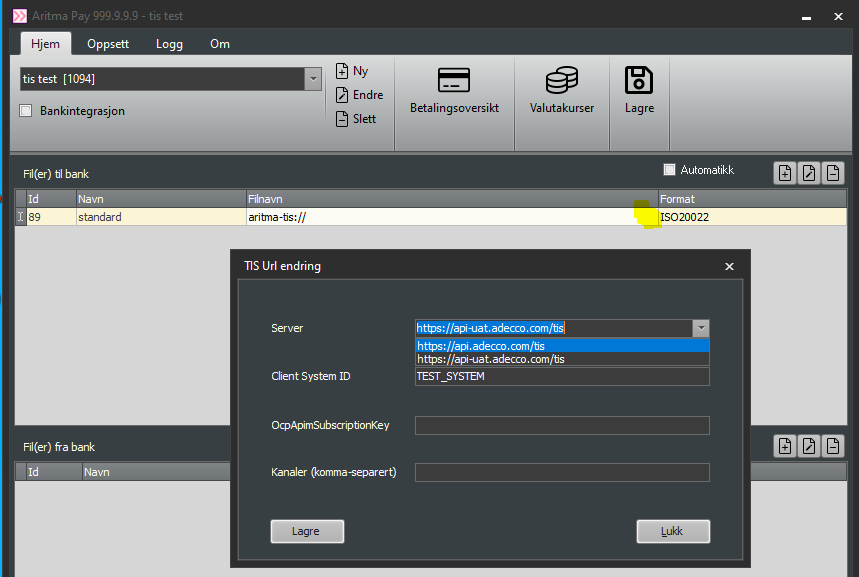859x577 pixels.
Task: Click the Endre (edit) icon
Action: 342,95
